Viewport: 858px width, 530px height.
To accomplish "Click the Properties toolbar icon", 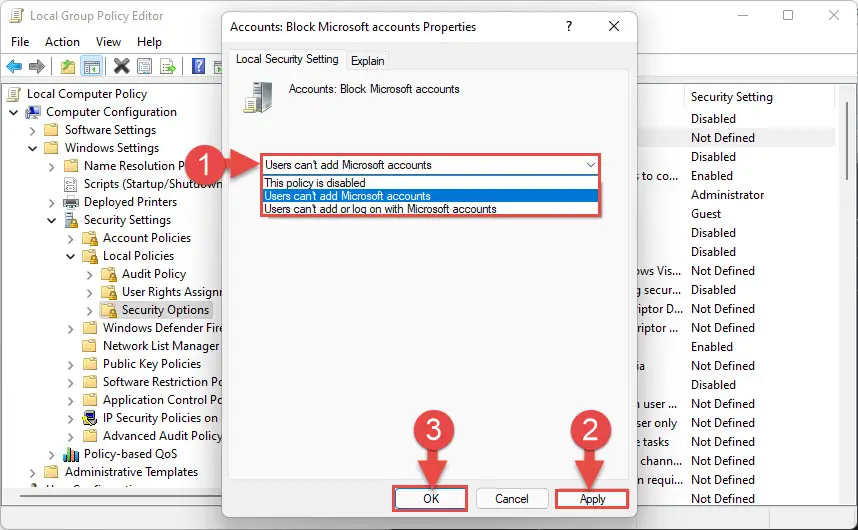I will [x=144, y=67].
